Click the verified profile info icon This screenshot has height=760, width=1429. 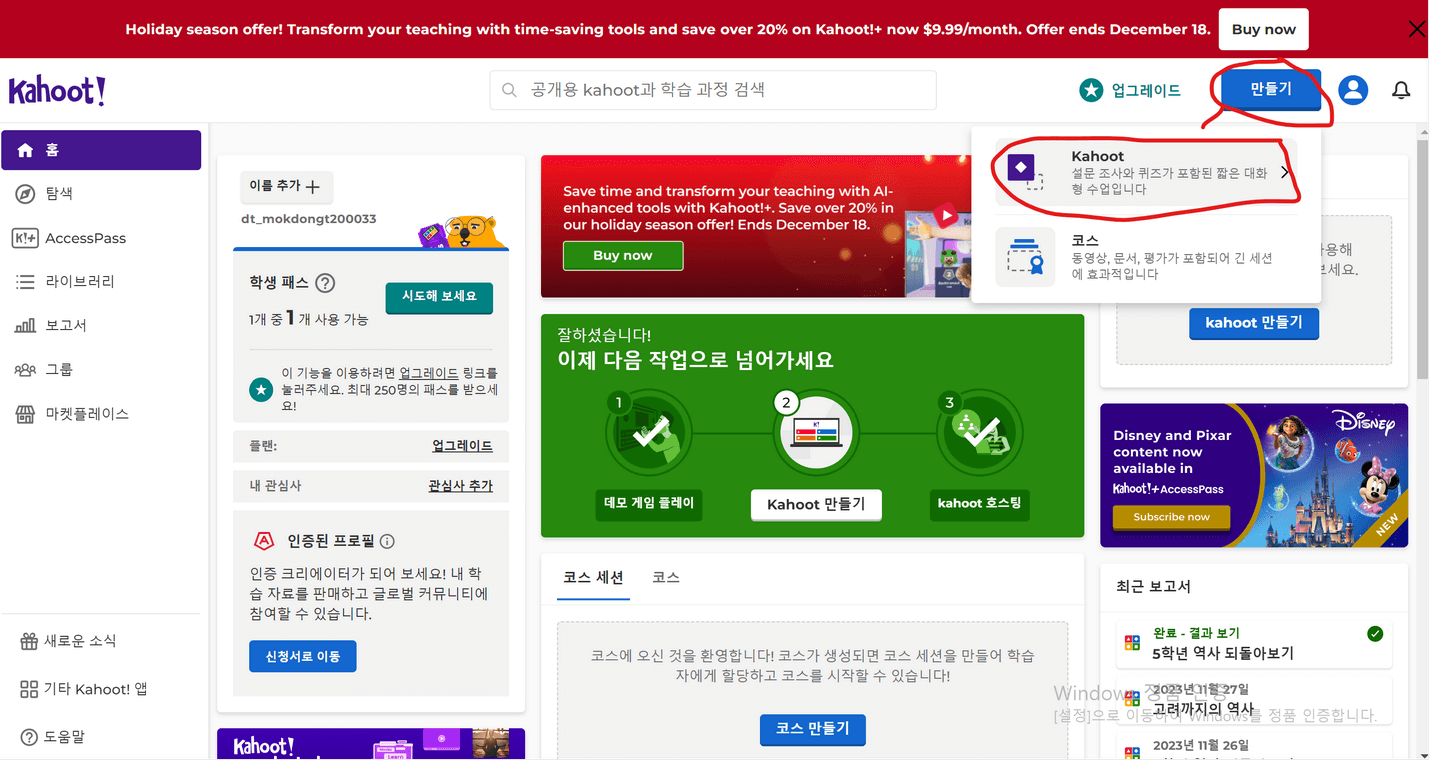click(x=387, y=541)
